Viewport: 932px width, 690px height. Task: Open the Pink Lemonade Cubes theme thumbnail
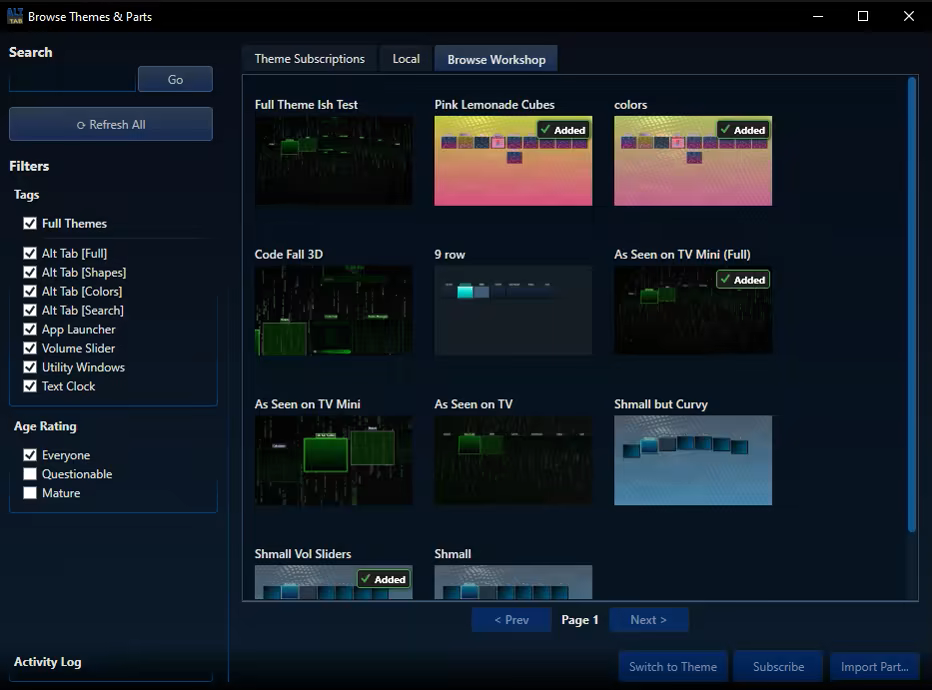513,161
